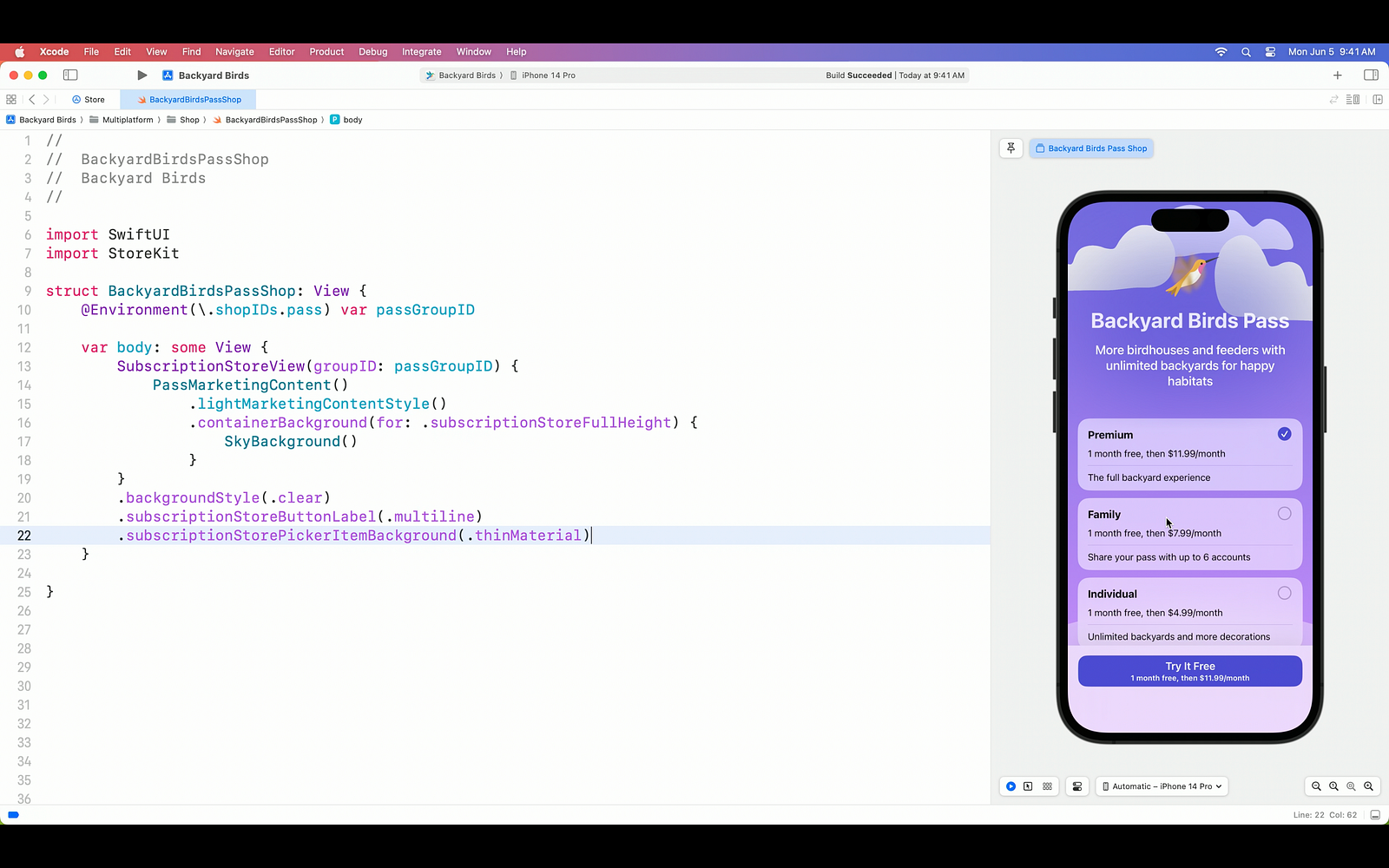
Task: Open the Navigate menu
Action: pos(234,52)
